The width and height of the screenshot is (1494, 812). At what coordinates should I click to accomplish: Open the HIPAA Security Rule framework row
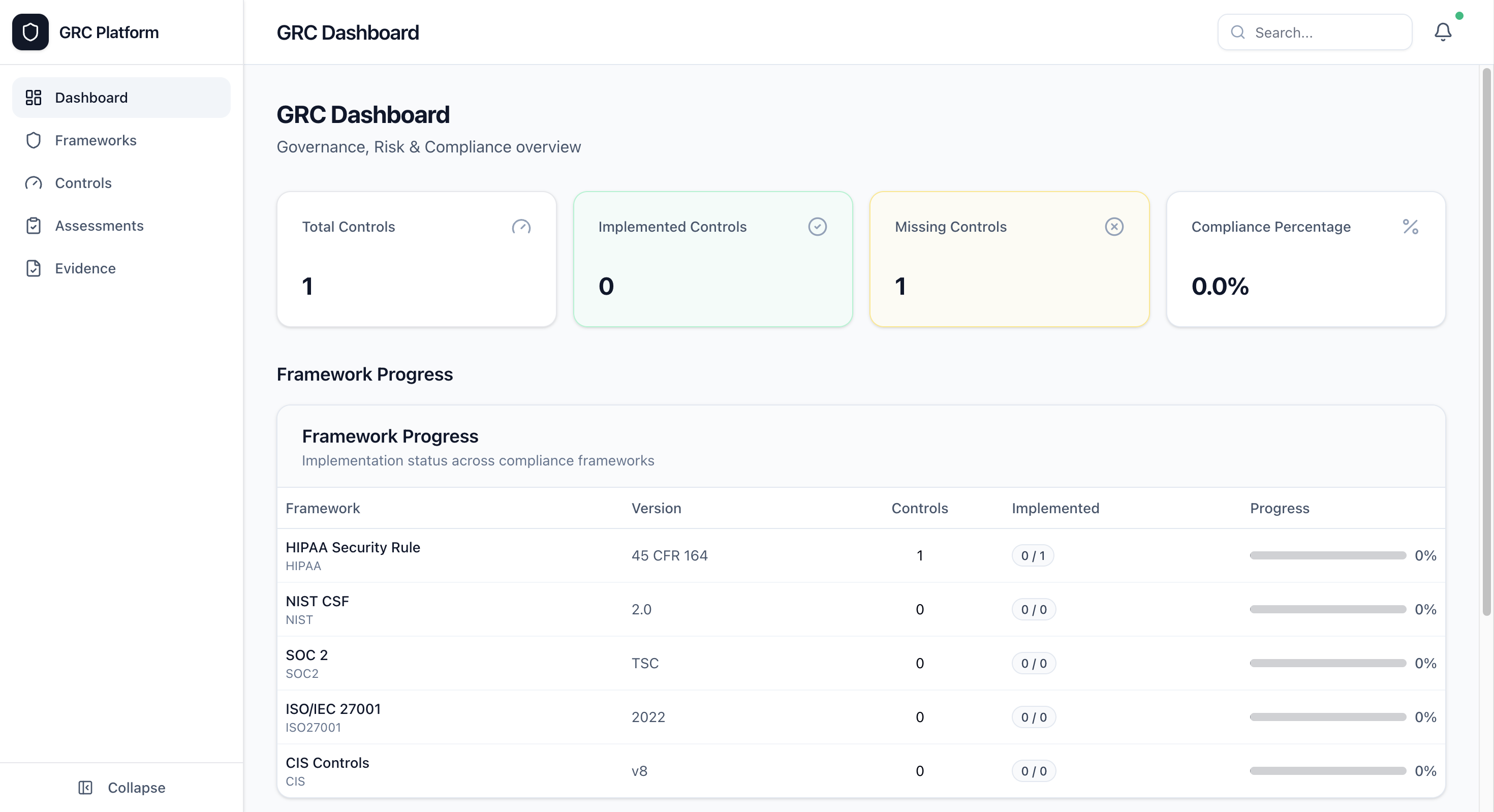click(x=353, y=555)
